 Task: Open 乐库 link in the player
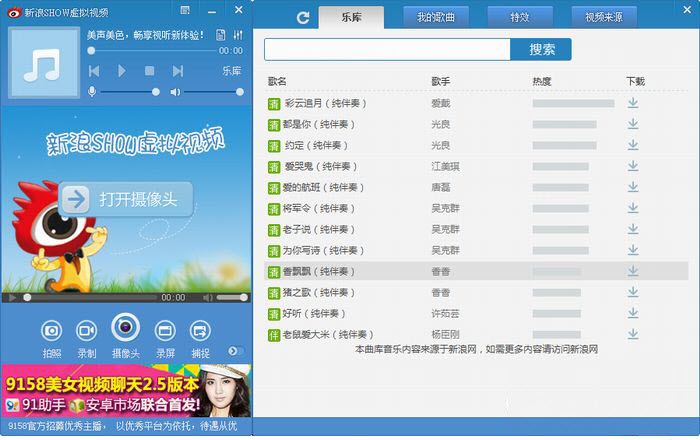click(232, 71)
